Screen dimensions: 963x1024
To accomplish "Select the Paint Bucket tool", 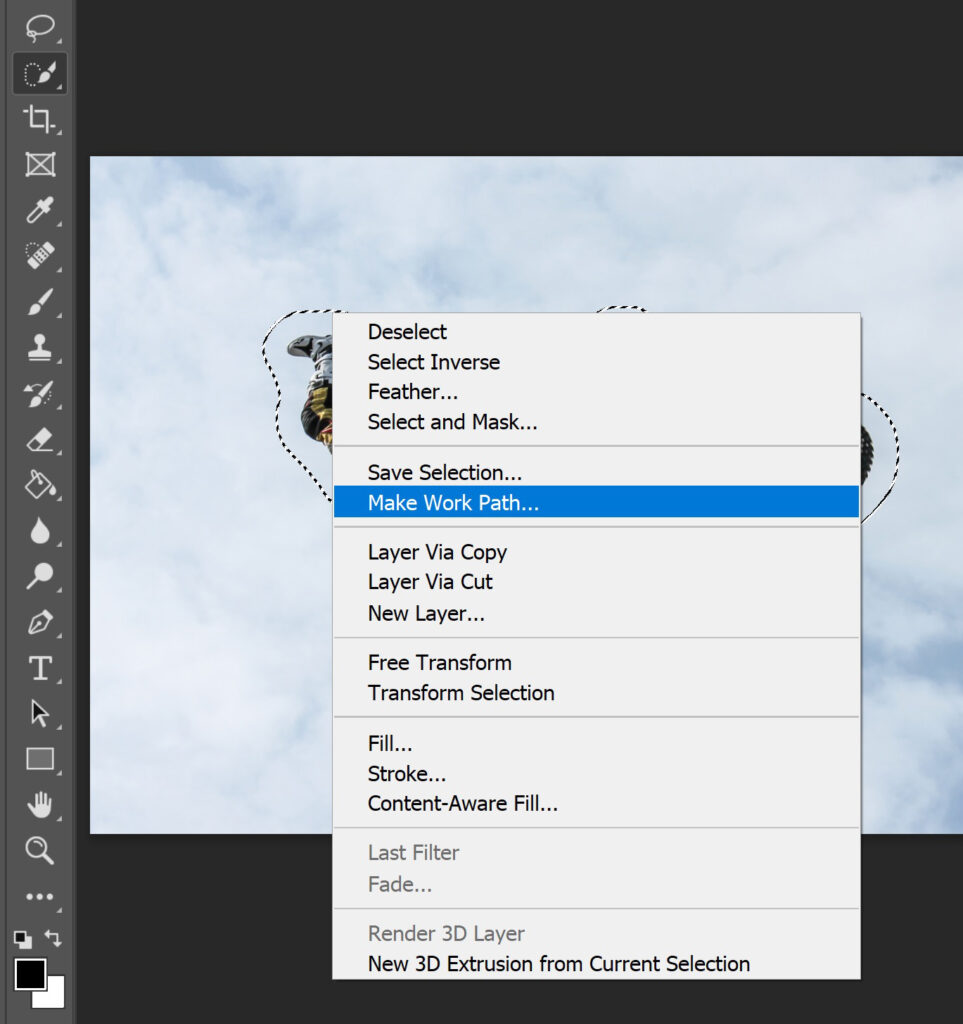I will tap(40, 485).
